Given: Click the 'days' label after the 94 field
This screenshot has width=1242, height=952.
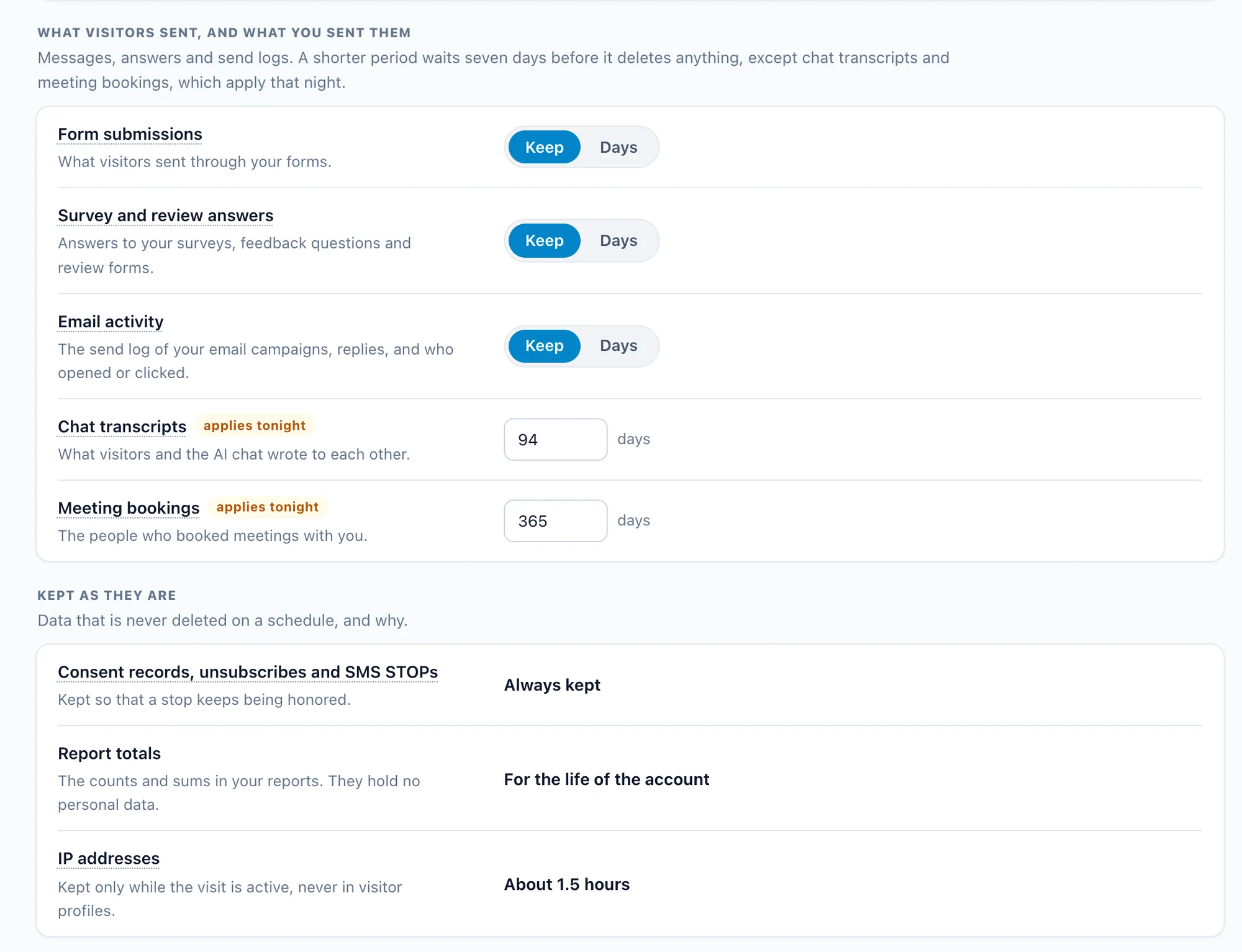Looking at the screenshot, I should pos(633,439).
